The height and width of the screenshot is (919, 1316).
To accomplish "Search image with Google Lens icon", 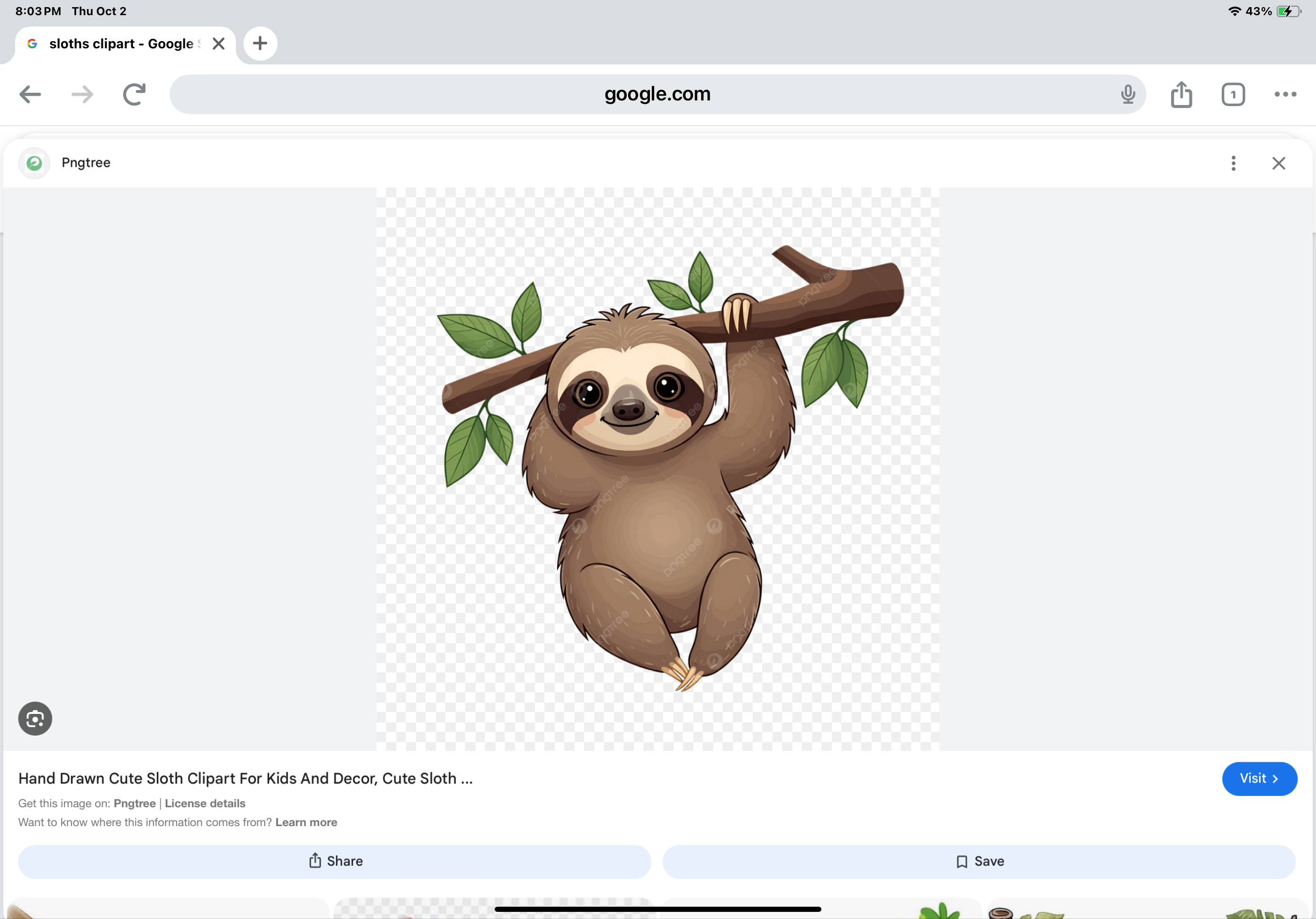I will coord(35,718).
